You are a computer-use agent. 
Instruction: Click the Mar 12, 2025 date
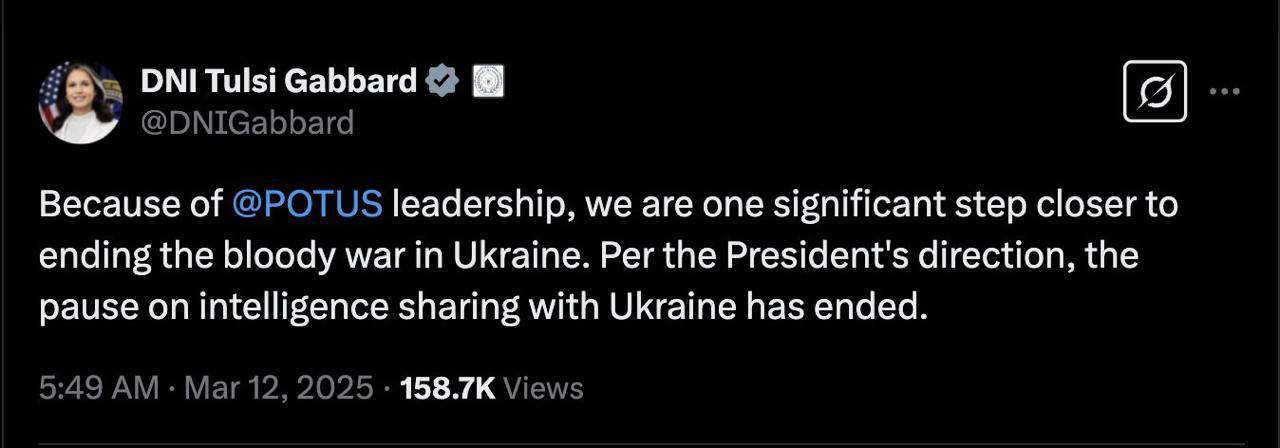tap(279, 388)
